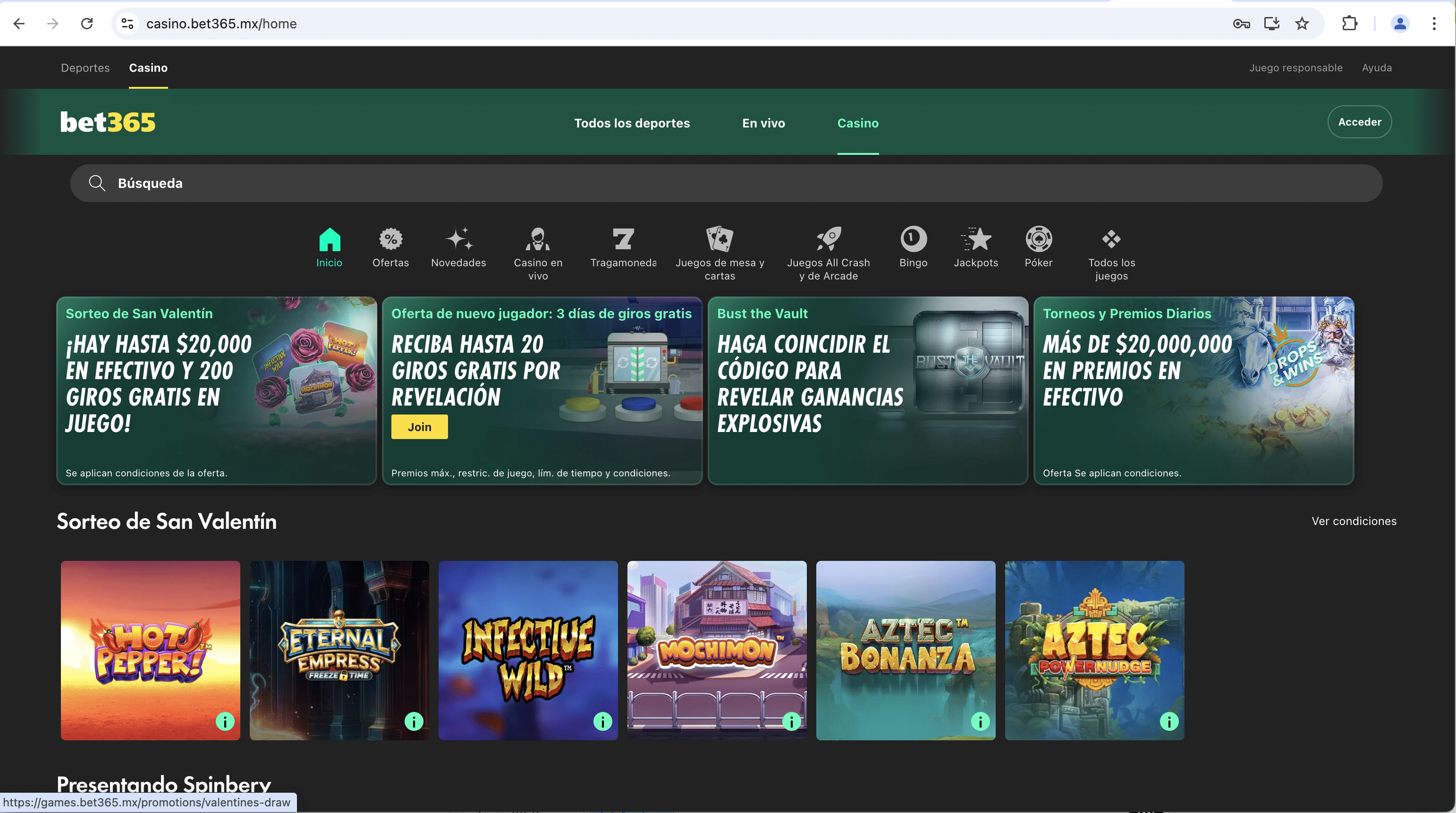Select the Bingo ball icon
The height and width of the screenshot is (813, 1456).
(913, 240)
